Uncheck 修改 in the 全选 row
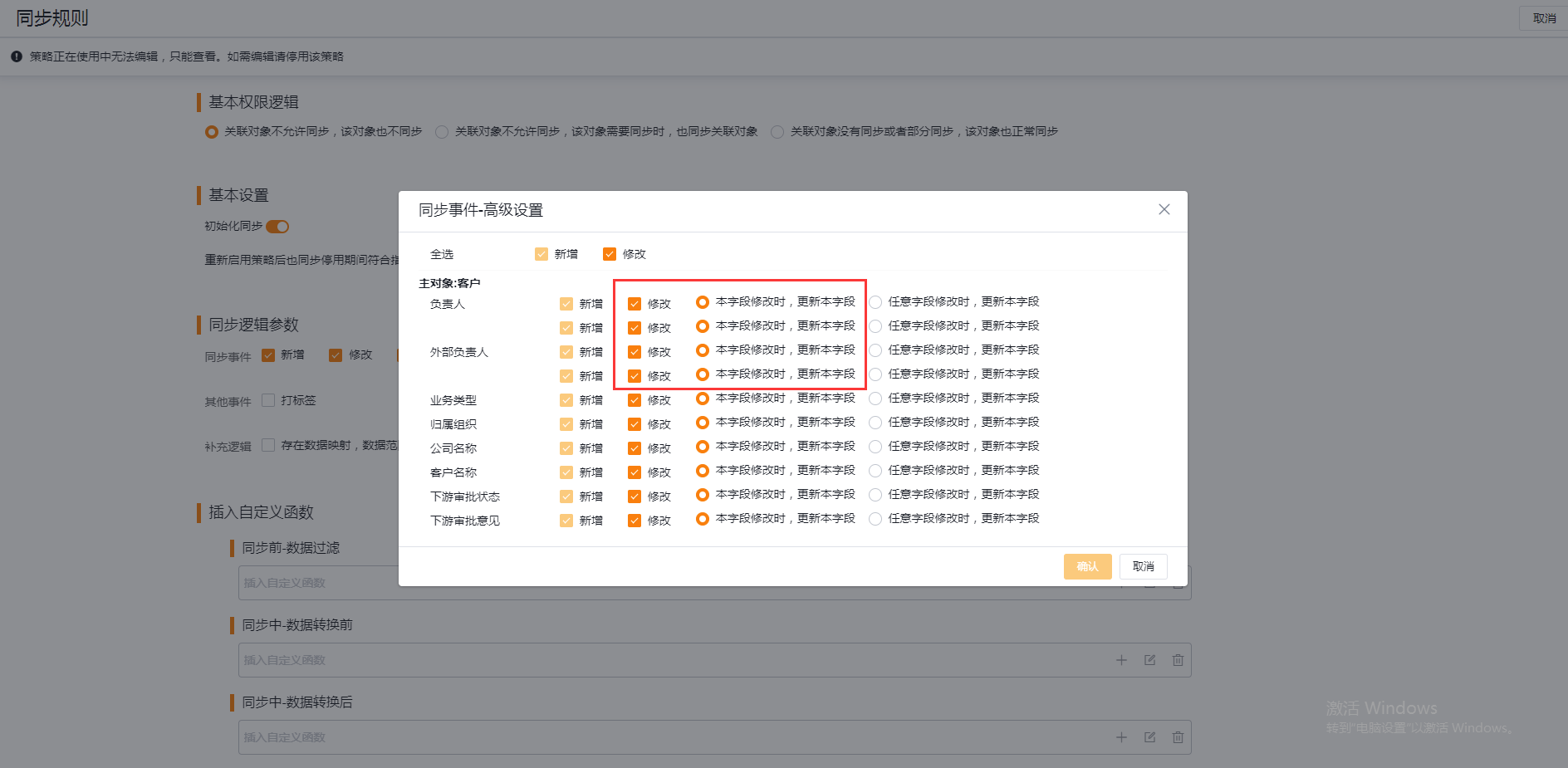Screen dimensions: 1568x768 pyautogui.click(x=610, y=253)
